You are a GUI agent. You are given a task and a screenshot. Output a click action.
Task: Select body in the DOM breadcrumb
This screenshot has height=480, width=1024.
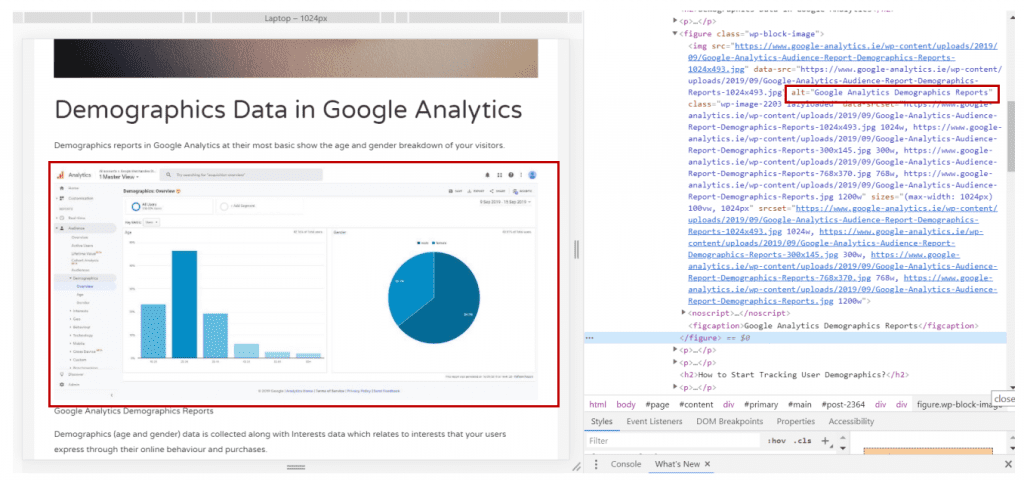pos(626,405)
